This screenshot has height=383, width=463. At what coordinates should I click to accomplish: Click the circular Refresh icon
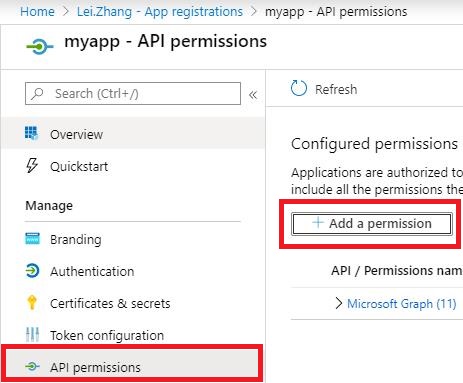coord(299,88)
